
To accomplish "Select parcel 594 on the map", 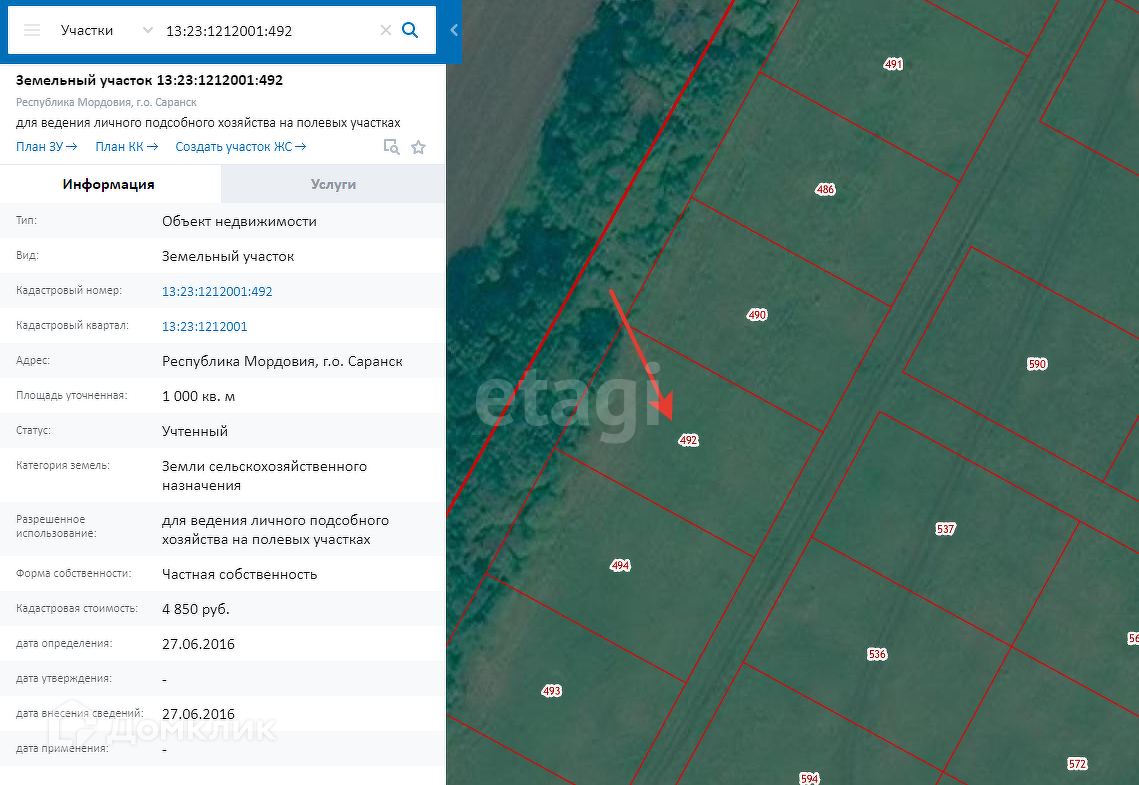I will tap(809, 778).
